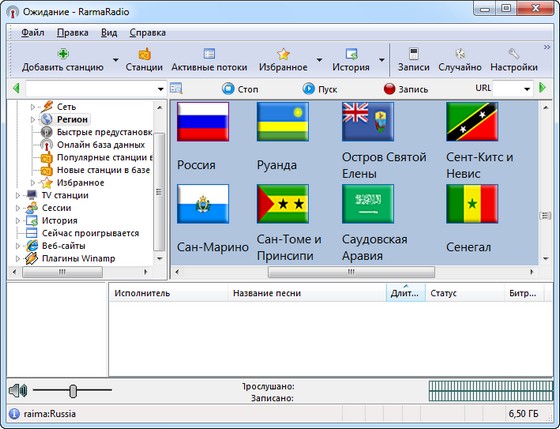Click the Stop (Стоп) playback button
Viewport: 560px width, 429px height.
coord(228,89)
